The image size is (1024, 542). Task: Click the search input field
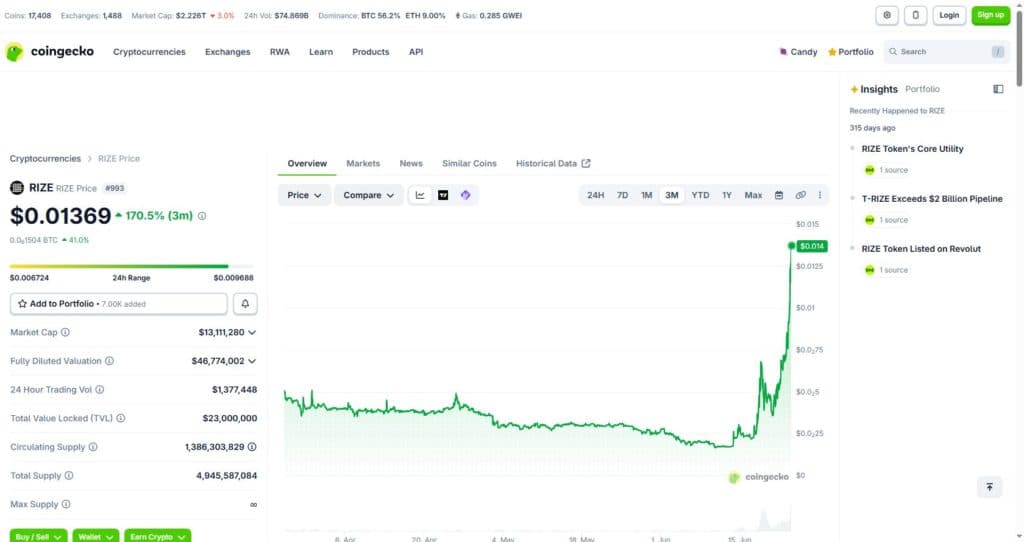pyautogui.click(x=946, y=52)
